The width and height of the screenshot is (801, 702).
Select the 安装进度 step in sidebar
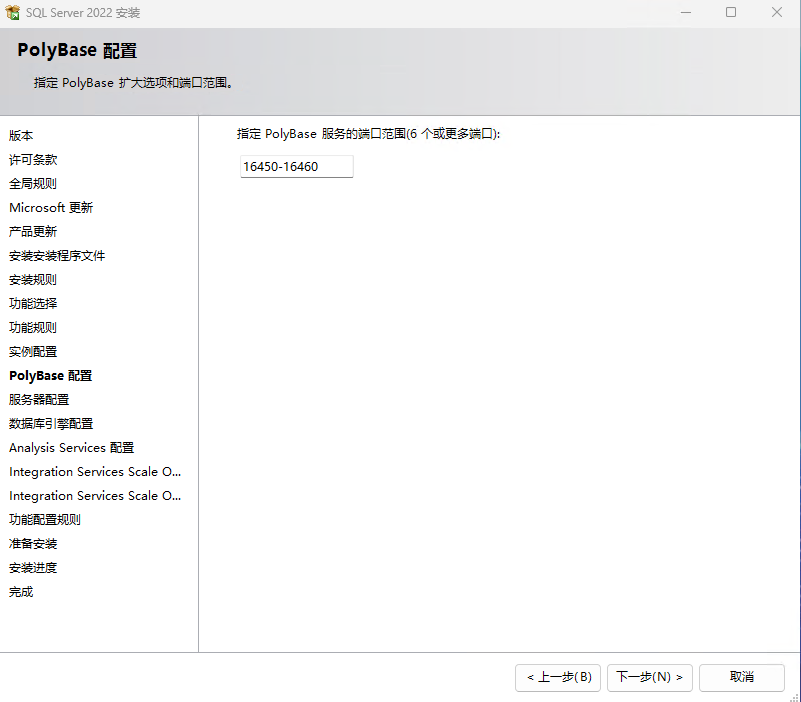33,568
